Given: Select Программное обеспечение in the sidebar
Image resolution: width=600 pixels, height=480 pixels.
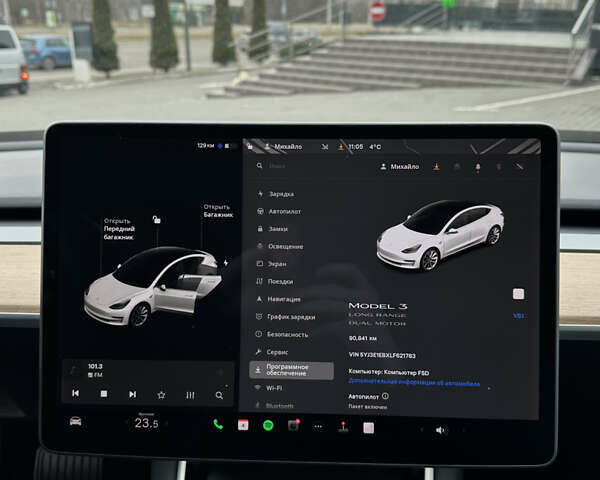Looking at the screenshot, I should [291, 370].
